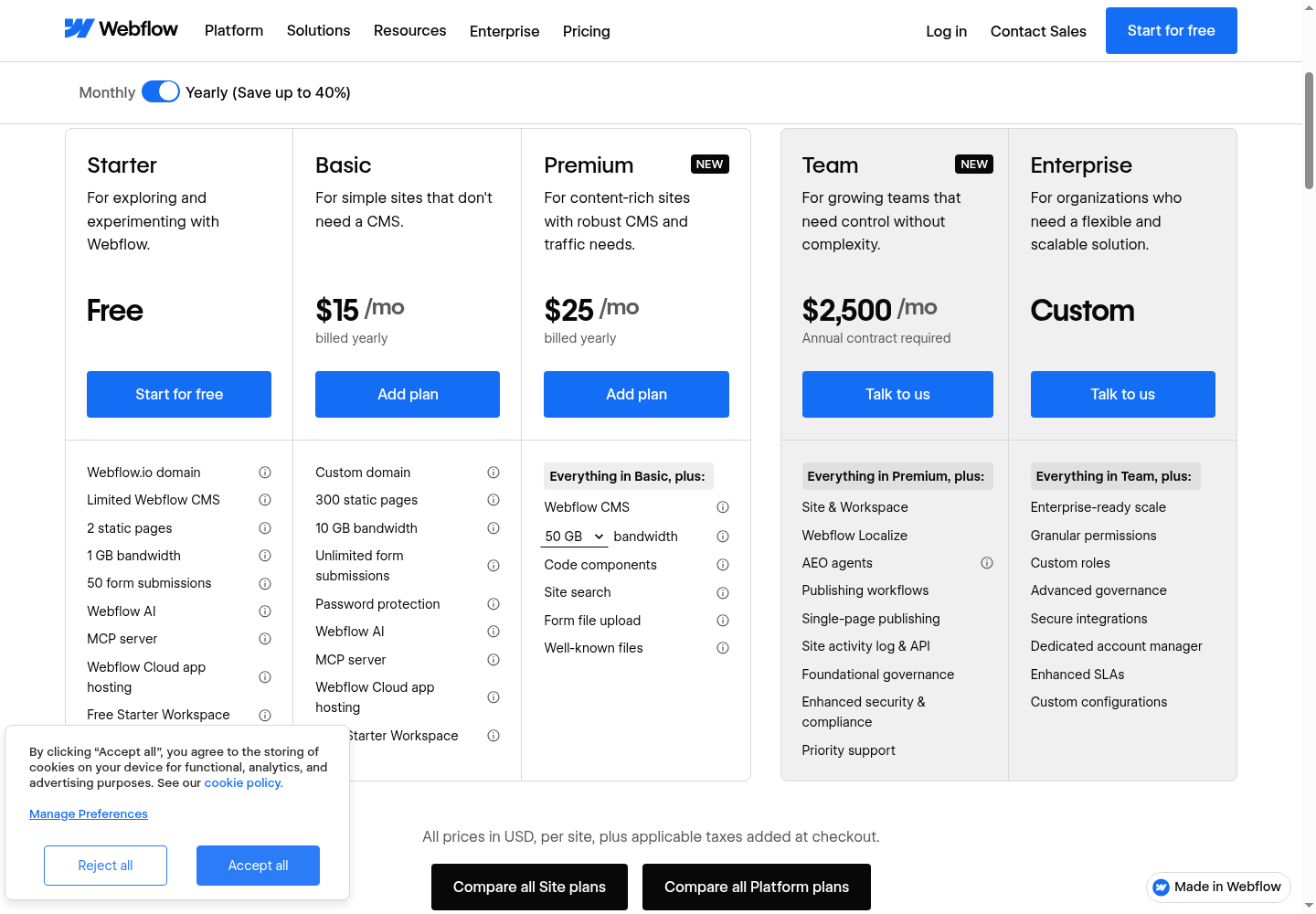
Task: Click Priority support text
Action: (848, 750)
